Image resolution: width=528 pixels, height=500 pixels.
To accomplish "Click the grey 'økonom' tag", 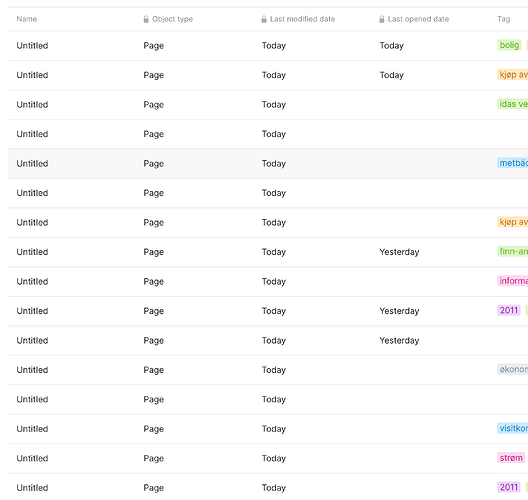I will [513, 369].
